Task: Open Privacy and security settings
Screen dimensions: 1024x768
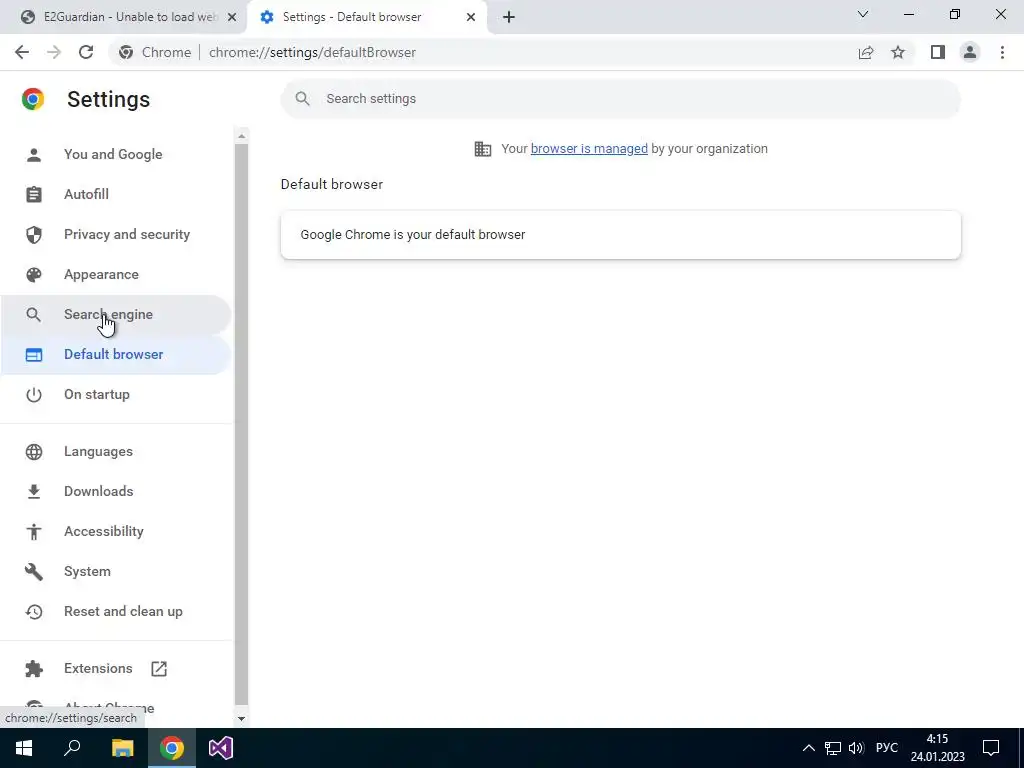Action: pyautogui.click(x=116, y=234)
